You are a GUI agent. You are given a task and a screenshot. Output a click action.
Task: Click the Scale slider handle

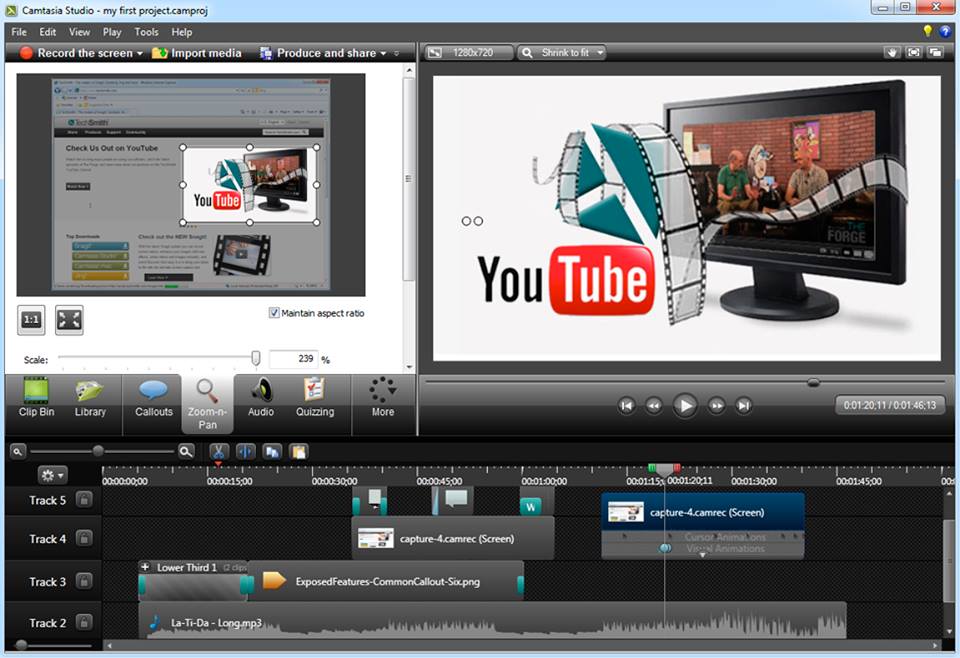256,358
